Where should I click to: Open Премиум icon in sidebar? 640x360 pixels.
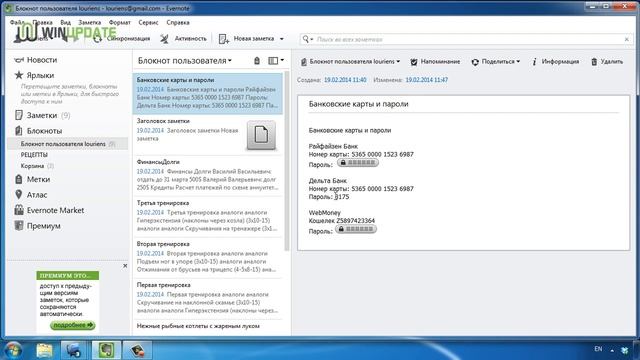pos(19,226)
